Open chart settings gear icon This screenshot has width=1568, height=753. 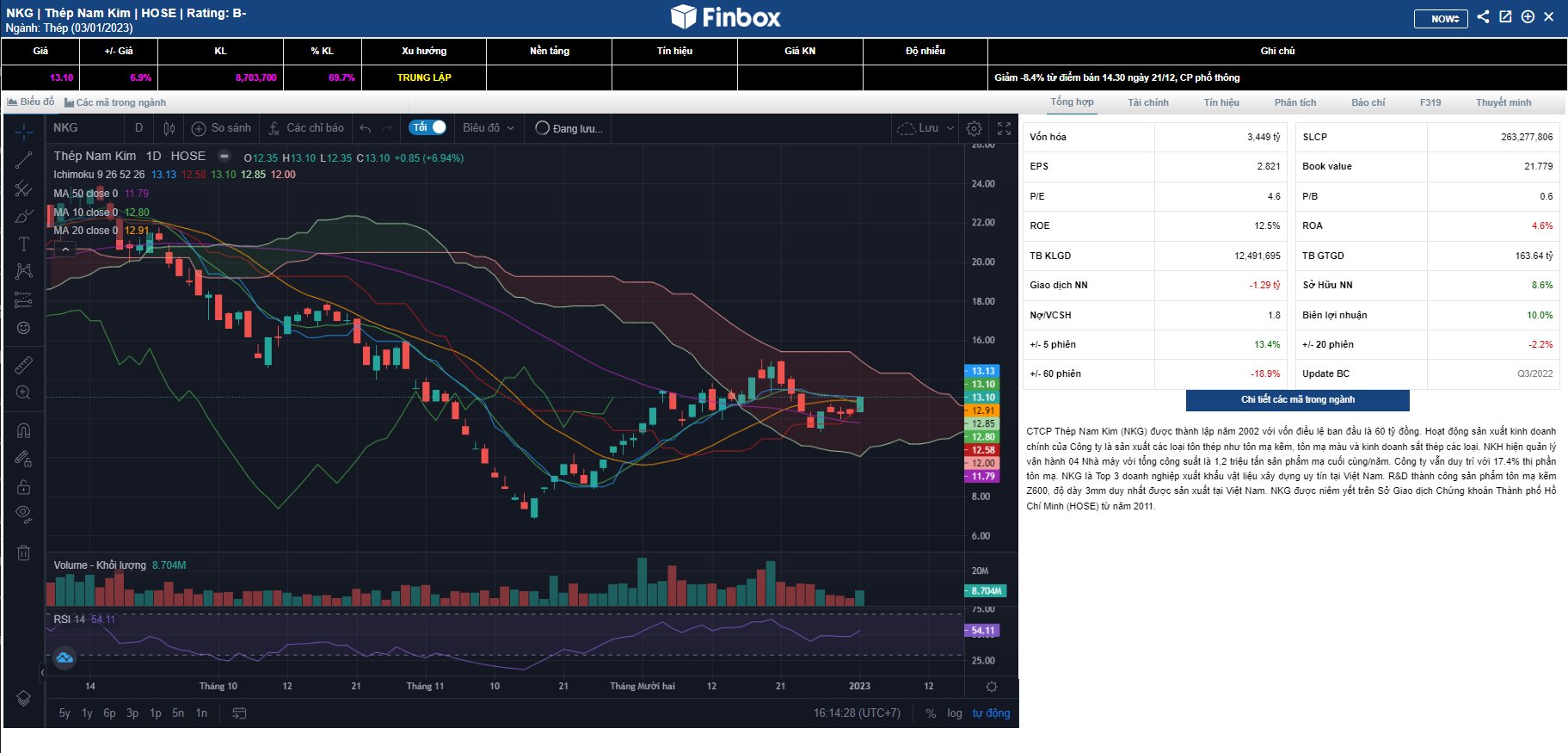pos(974,128)
